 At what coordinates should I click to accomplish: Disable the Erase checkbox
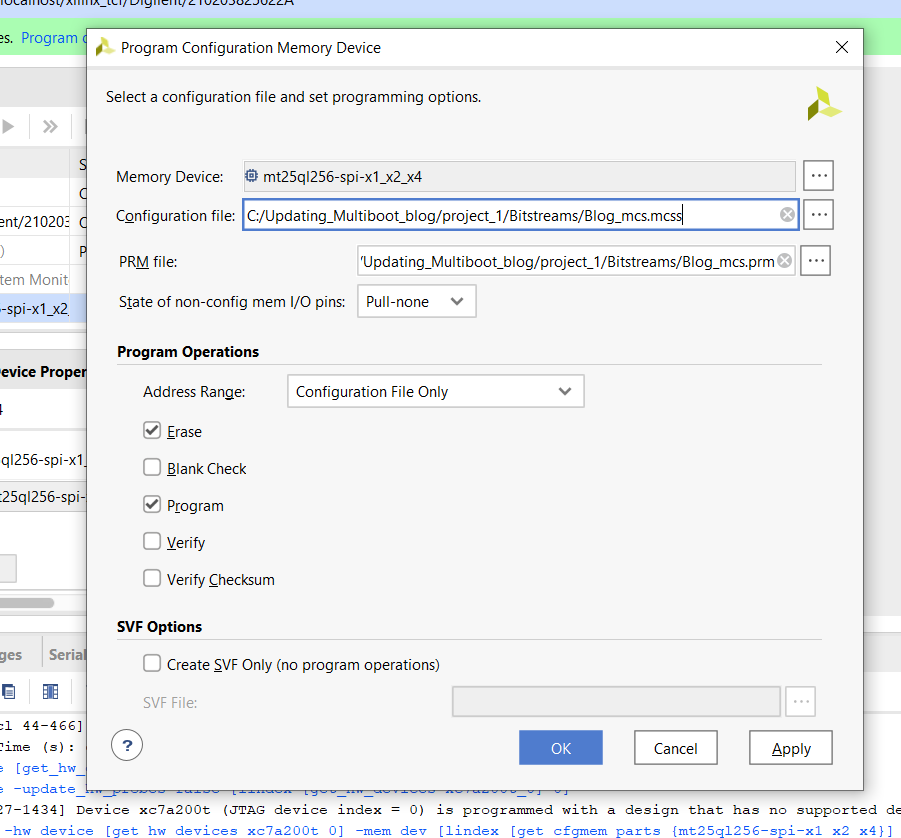click(152, 431)
